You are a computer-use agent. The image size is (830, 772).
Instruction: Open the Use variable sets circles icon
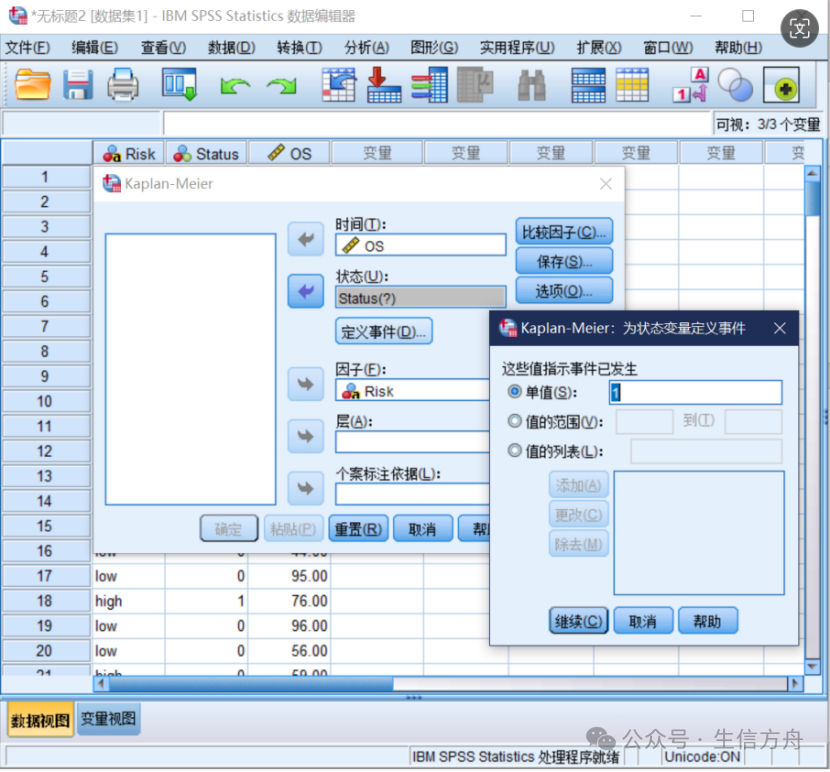click(x=735, y=85)
